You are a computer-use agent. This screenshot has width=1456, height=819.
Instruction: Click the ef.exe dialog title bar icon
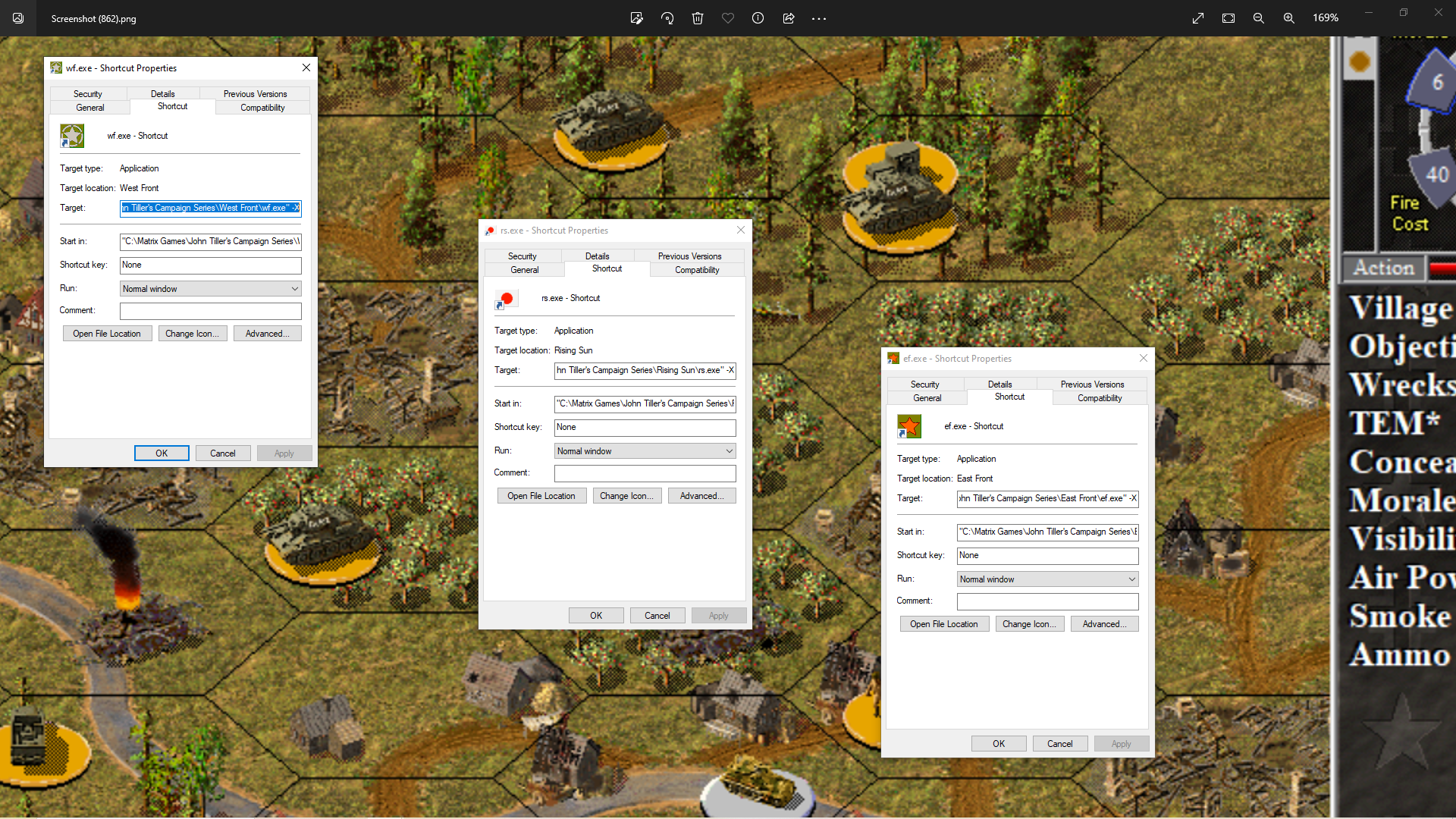[893, 359]
